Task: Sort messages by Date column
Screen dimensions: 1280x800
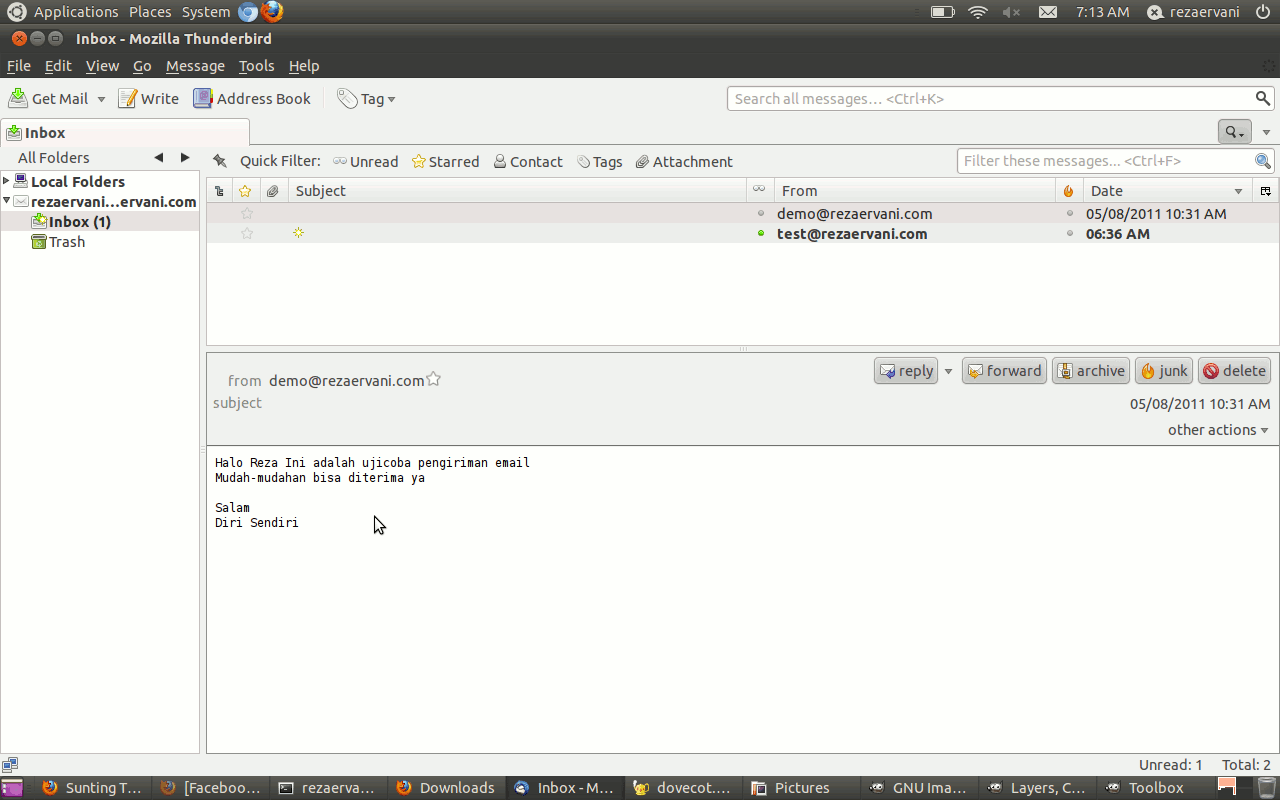Action: (1166, 191)
